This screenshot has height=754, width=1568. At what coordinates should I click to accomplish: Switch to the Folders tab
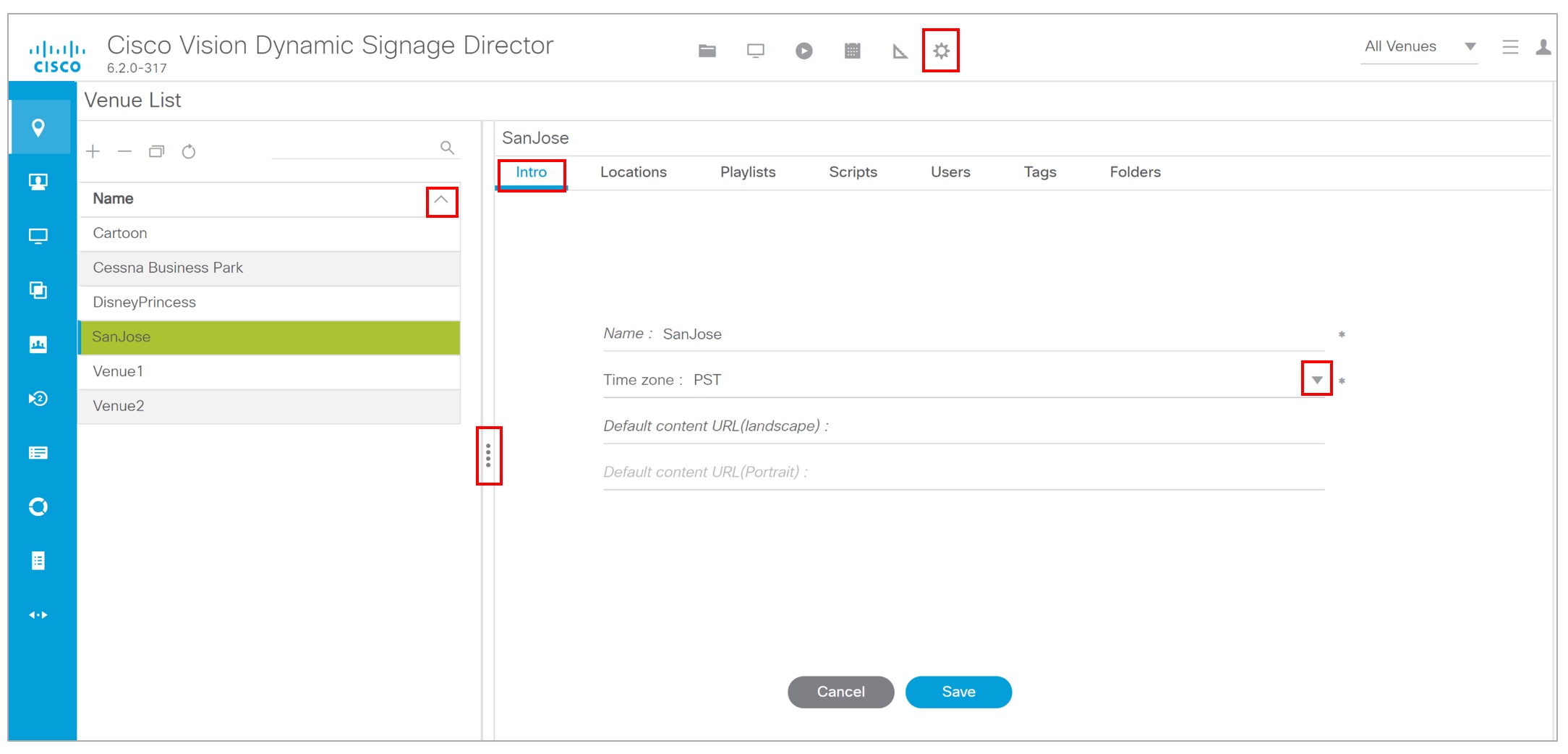pyautogui.click(x=1135, y=172)
